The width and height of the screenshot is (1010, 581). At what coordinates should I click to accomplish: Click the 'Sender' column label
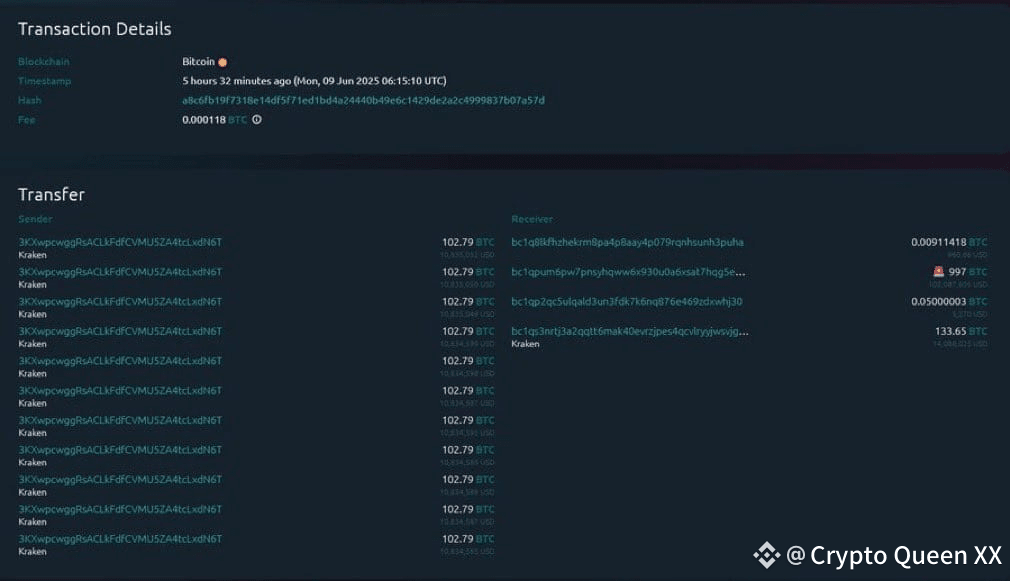pos(35,219)
